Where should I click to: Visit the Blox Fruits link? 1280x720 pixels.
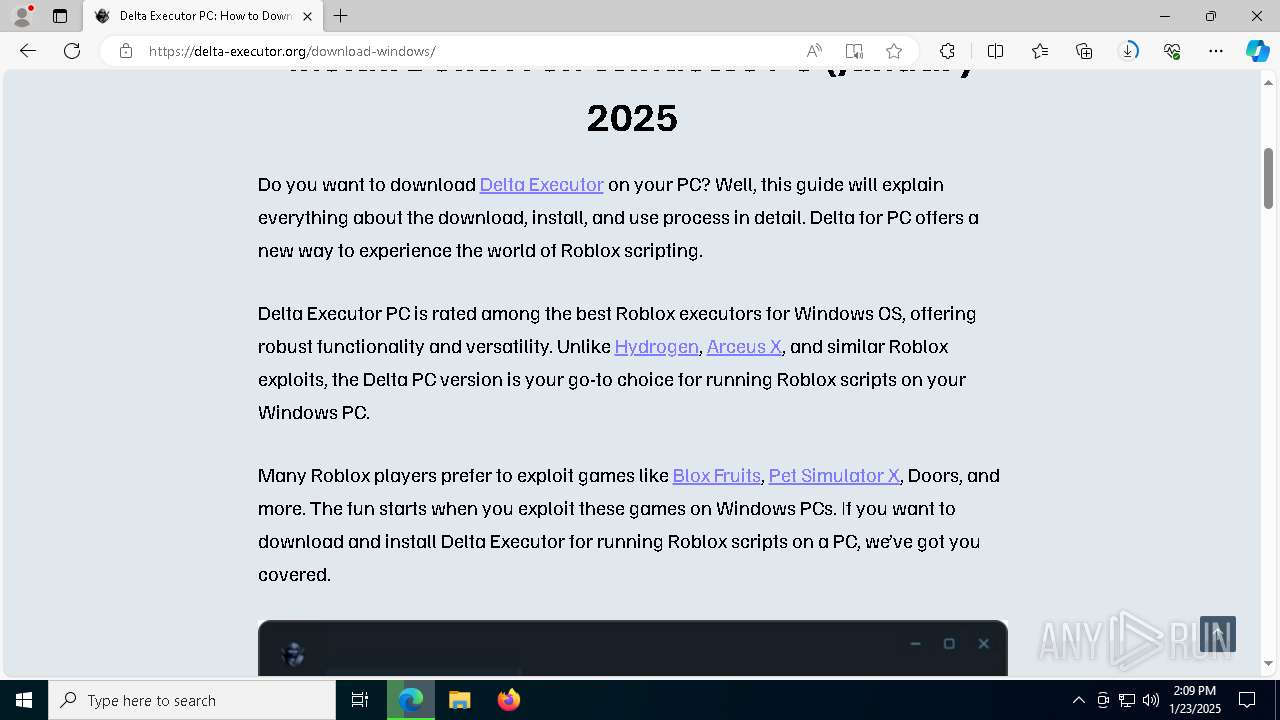click(x=717, y=475)
